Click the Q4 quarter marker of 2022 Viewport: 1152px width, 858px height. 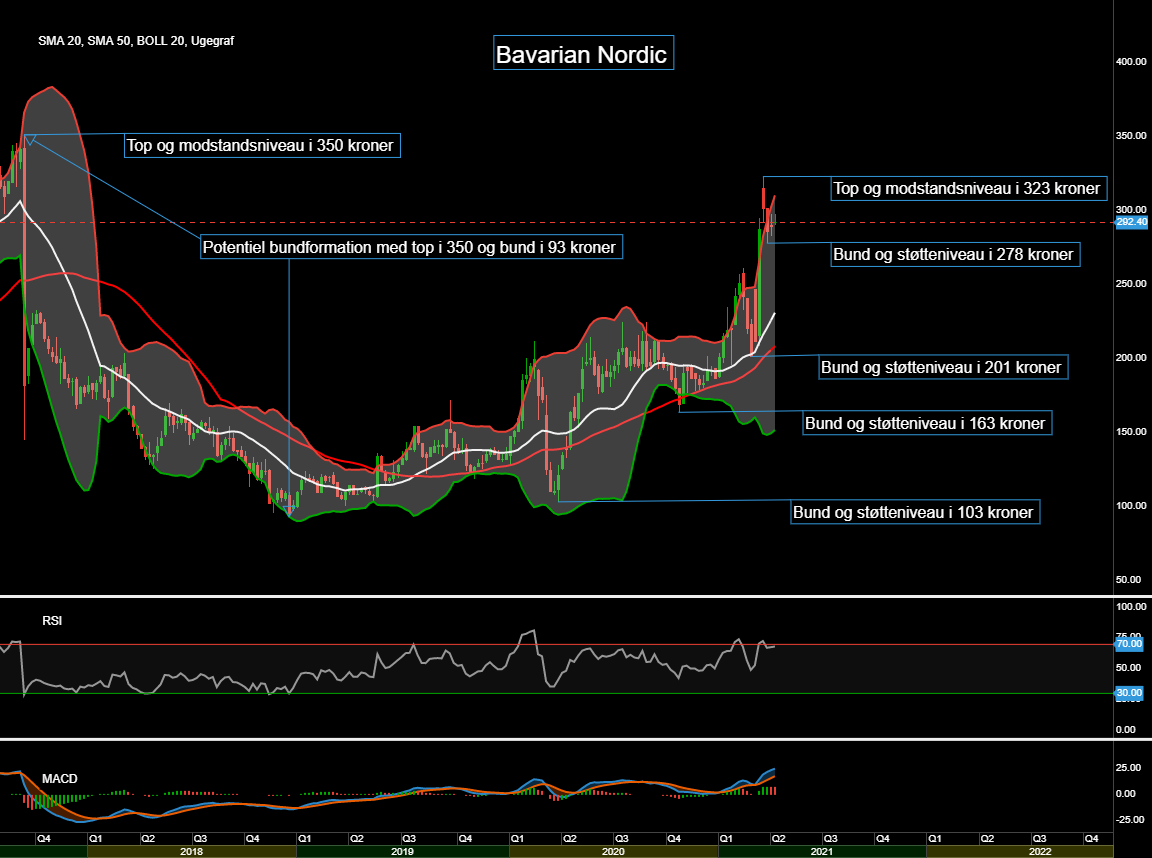coord(1092,838)
